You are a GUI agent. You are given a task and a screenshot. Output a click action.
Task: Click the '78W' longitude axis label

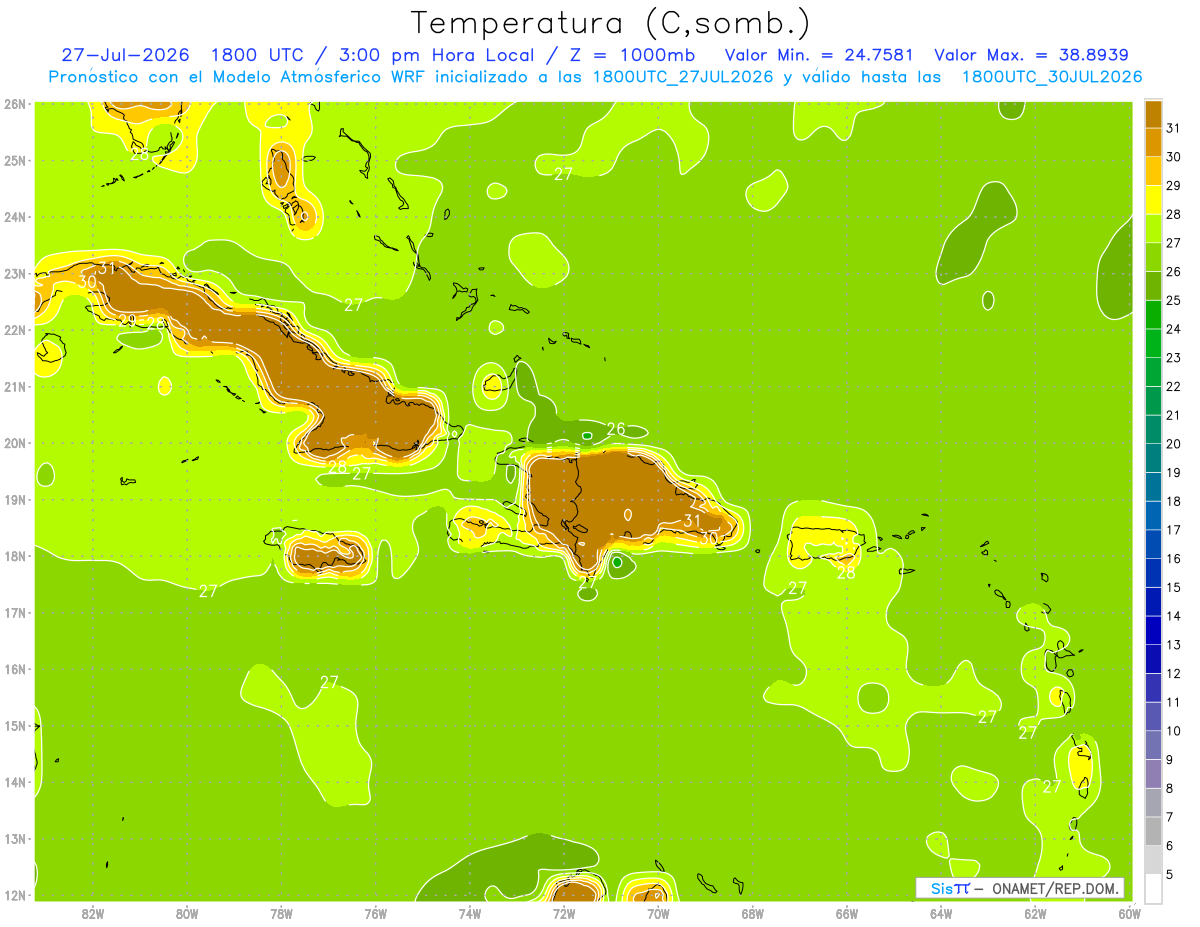281,913
